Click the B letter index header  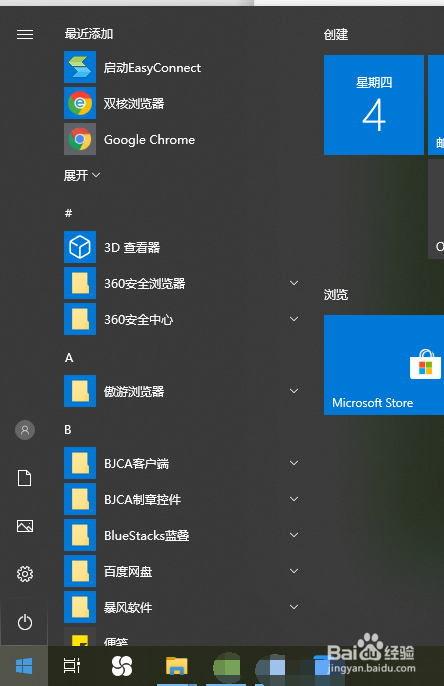68,430
